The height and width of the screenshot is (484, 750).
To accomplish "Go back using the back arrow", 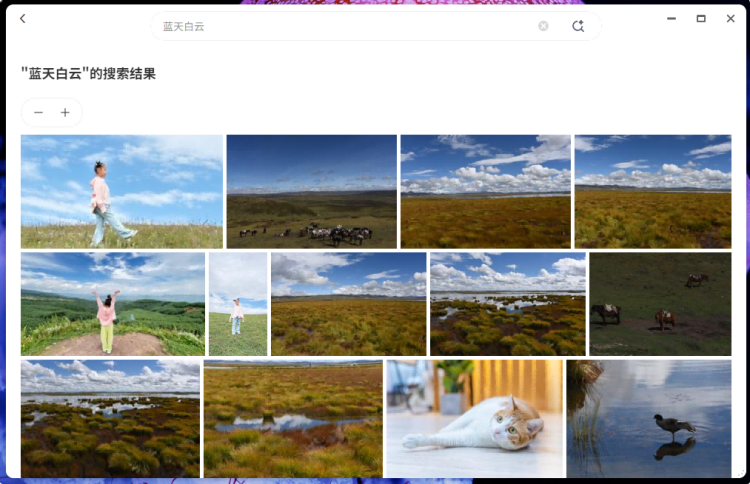I will pyautogui.click(x=23, y=19).
